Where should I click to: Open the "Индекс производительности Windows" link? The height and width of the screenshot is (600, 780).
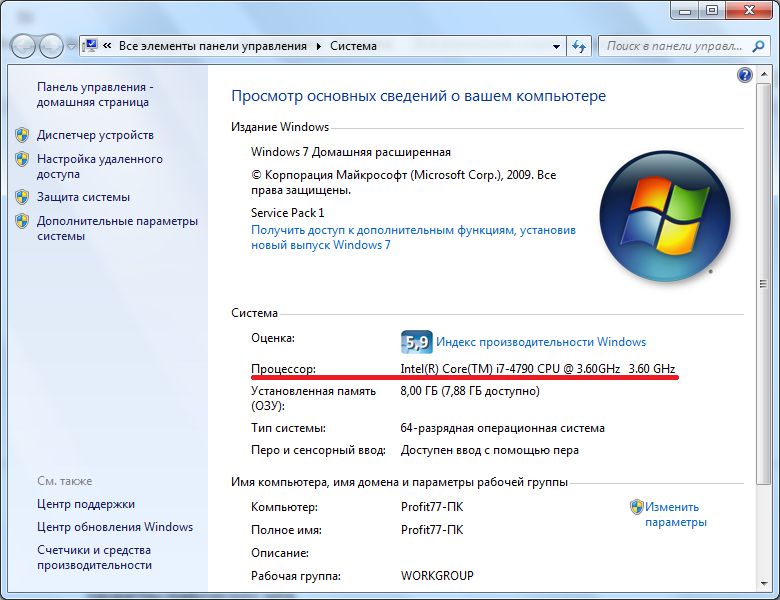coord(541,342)
